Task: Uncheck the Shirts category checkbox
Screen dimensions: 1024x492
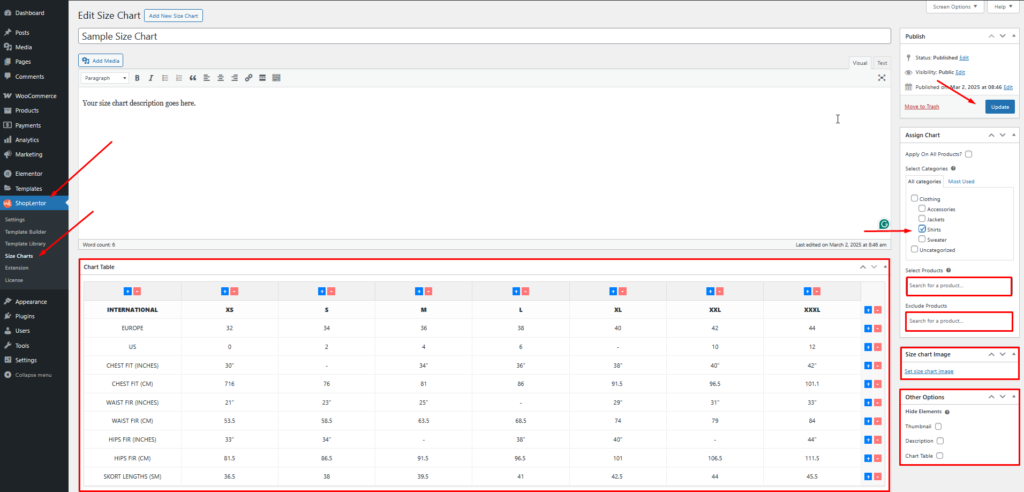Action: 922,229
